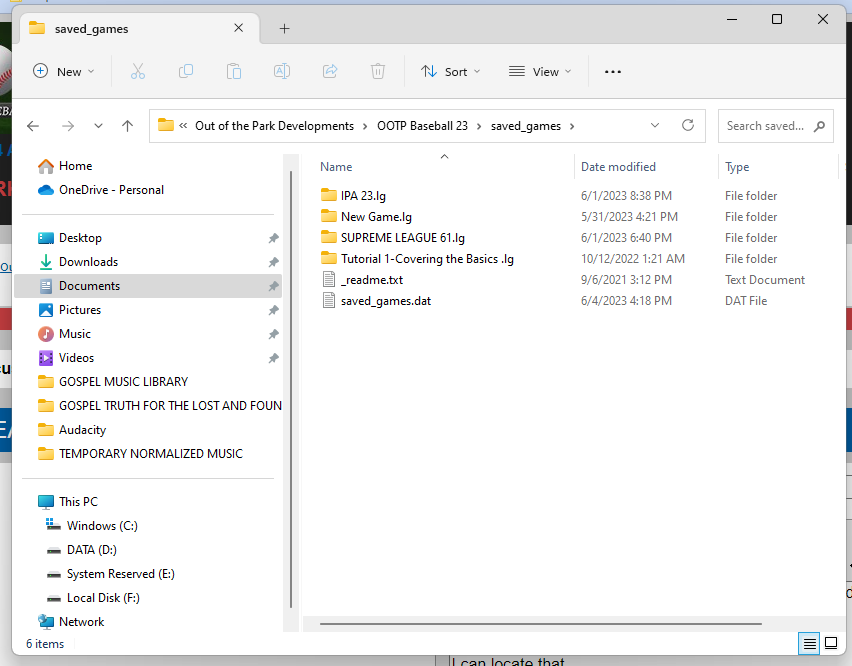
Task: Open the New item dropdown
Action: pos(64,71)
